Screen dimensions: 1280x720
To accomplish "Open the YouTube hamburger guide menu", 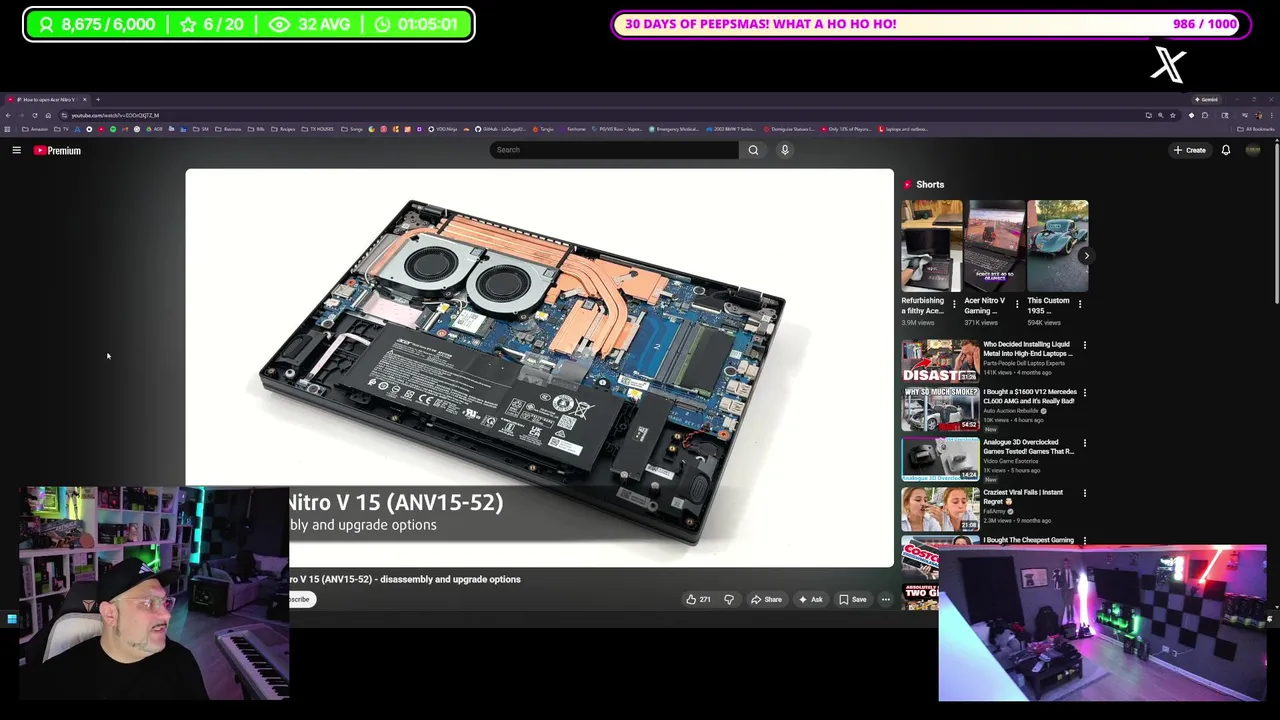I will click(x=16, y=150).
